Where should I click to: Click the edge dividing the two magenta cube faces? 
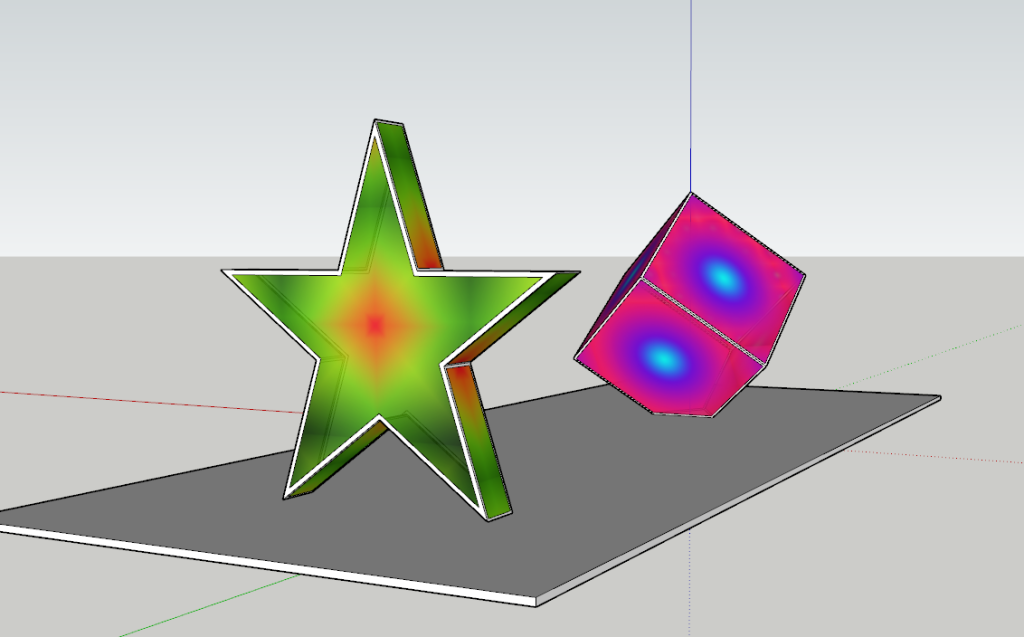click(x=702, y=319)
